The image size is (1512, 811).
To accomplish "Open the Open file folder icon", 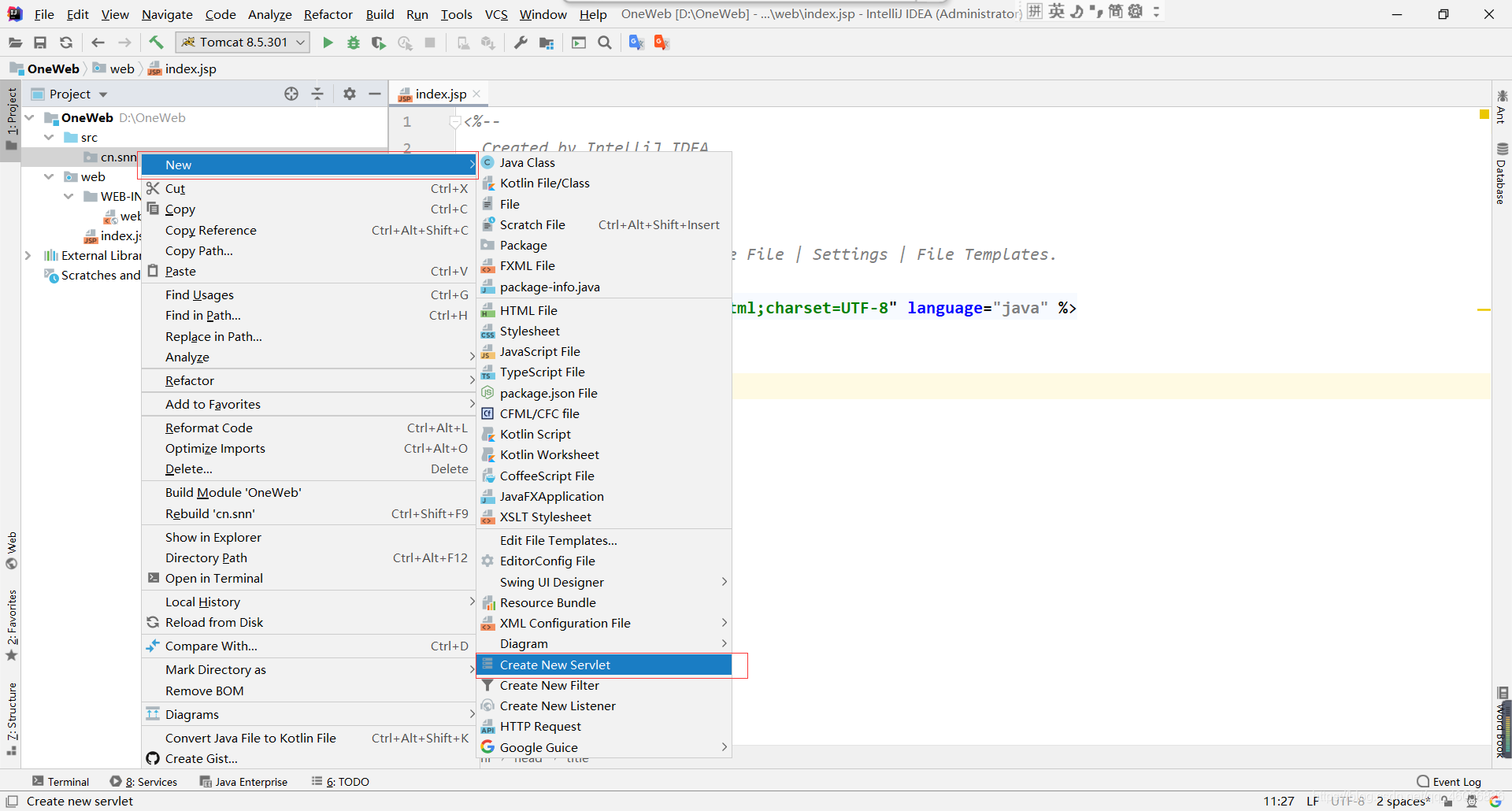I will 15,43.
